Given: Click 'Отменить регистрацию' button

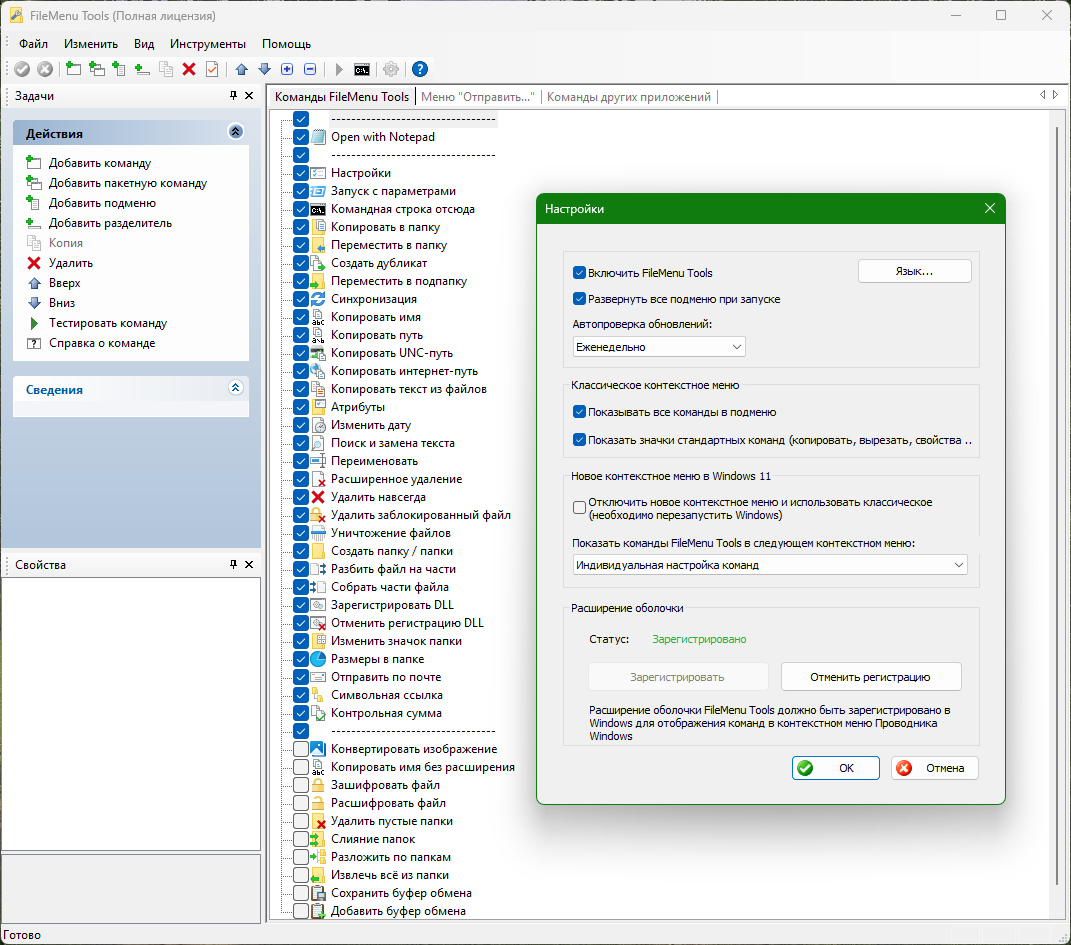Looking at the screenshot, I should [x=870, y=677].
